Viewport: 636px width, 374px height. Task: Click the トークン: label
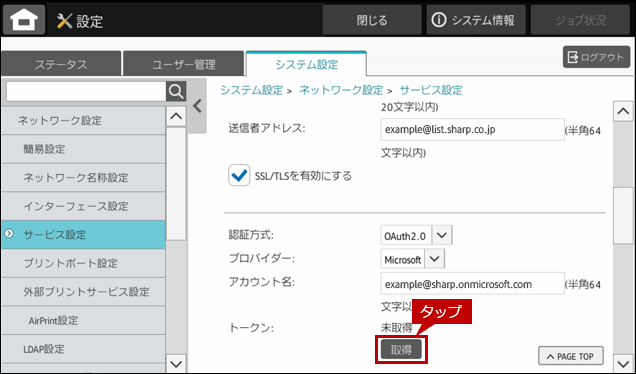point(251,328)
